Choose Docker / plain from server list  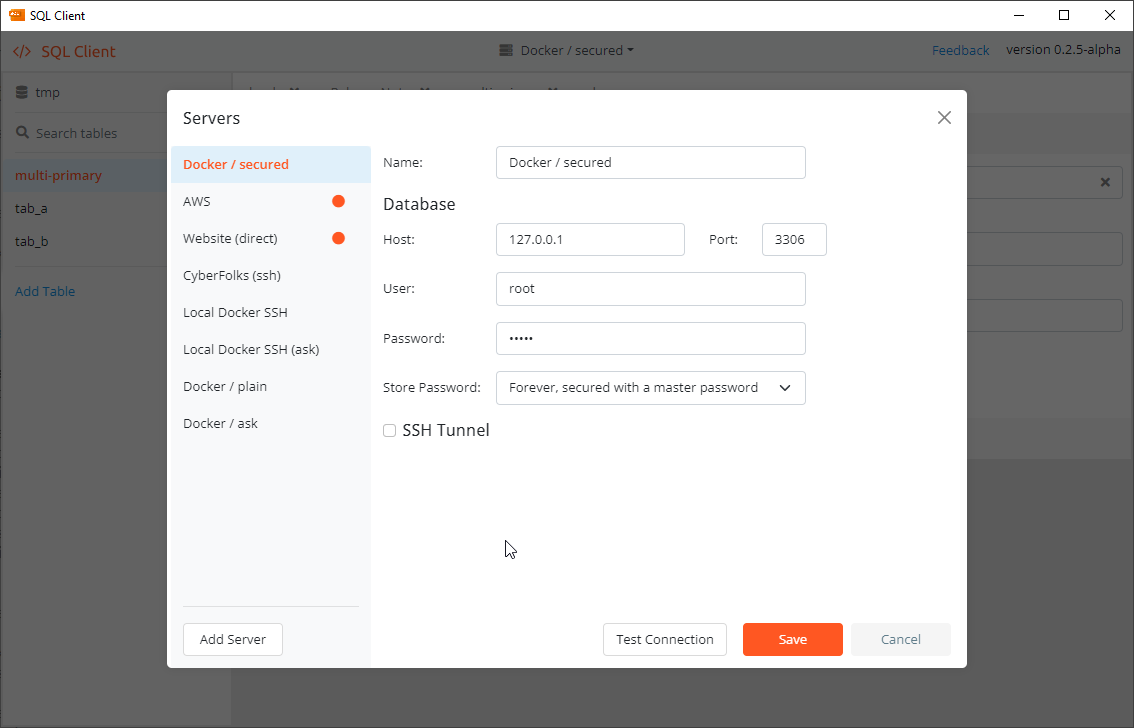(x=225, y=386)
